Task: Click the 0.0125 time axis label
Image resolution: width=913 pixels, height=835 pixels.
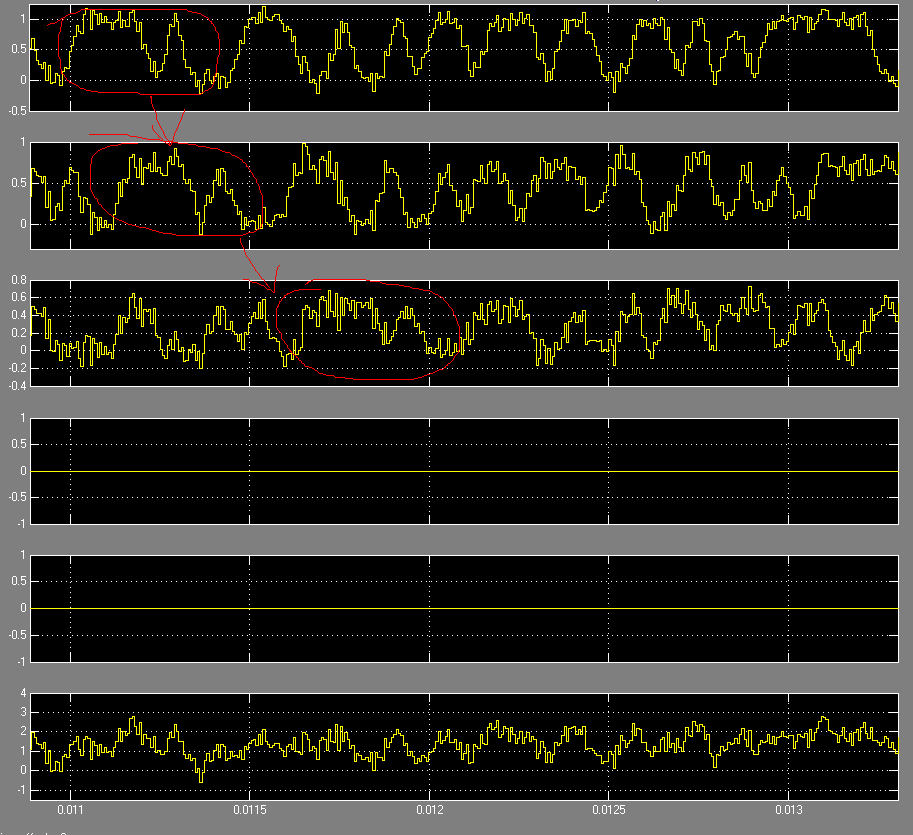Action: pyautogui.click(x=609, y=809)
